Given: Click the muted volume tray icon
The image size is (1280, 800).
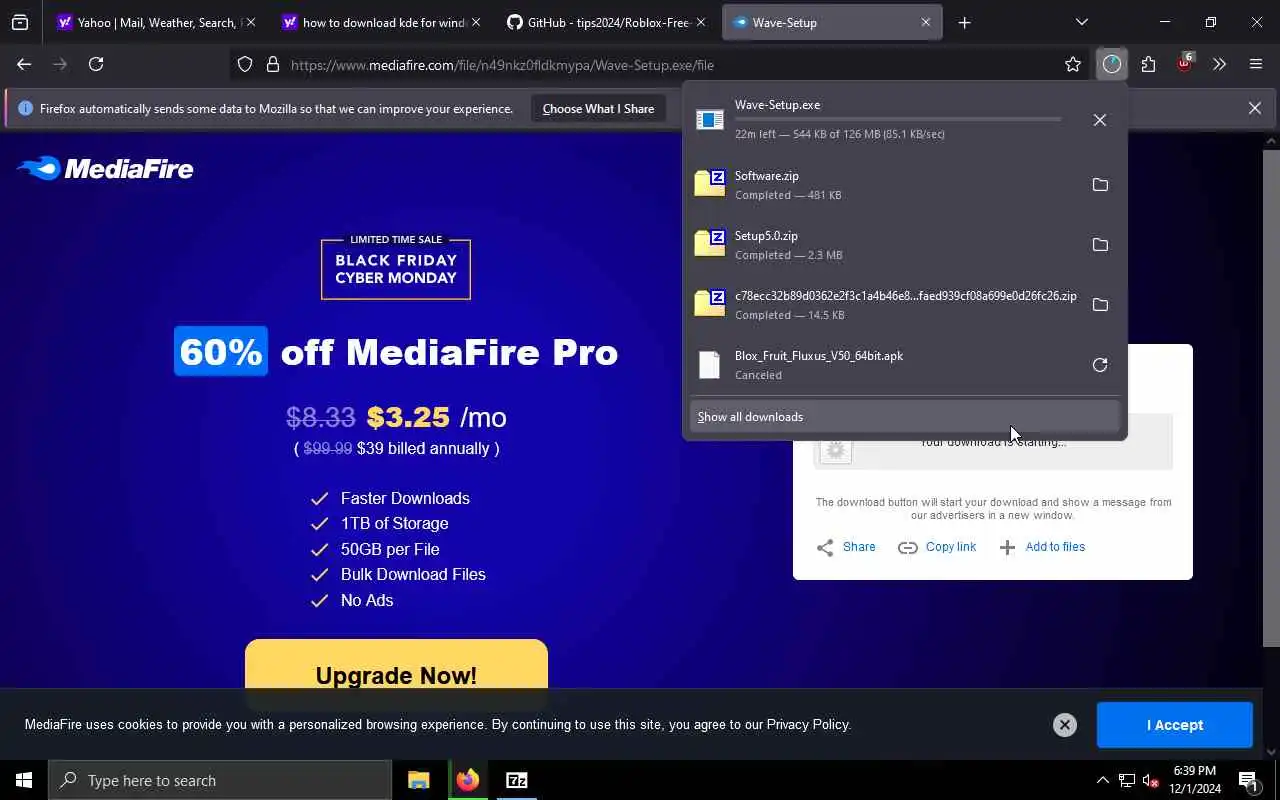Looking at the screenshot, I should [x=1151, y=780].
